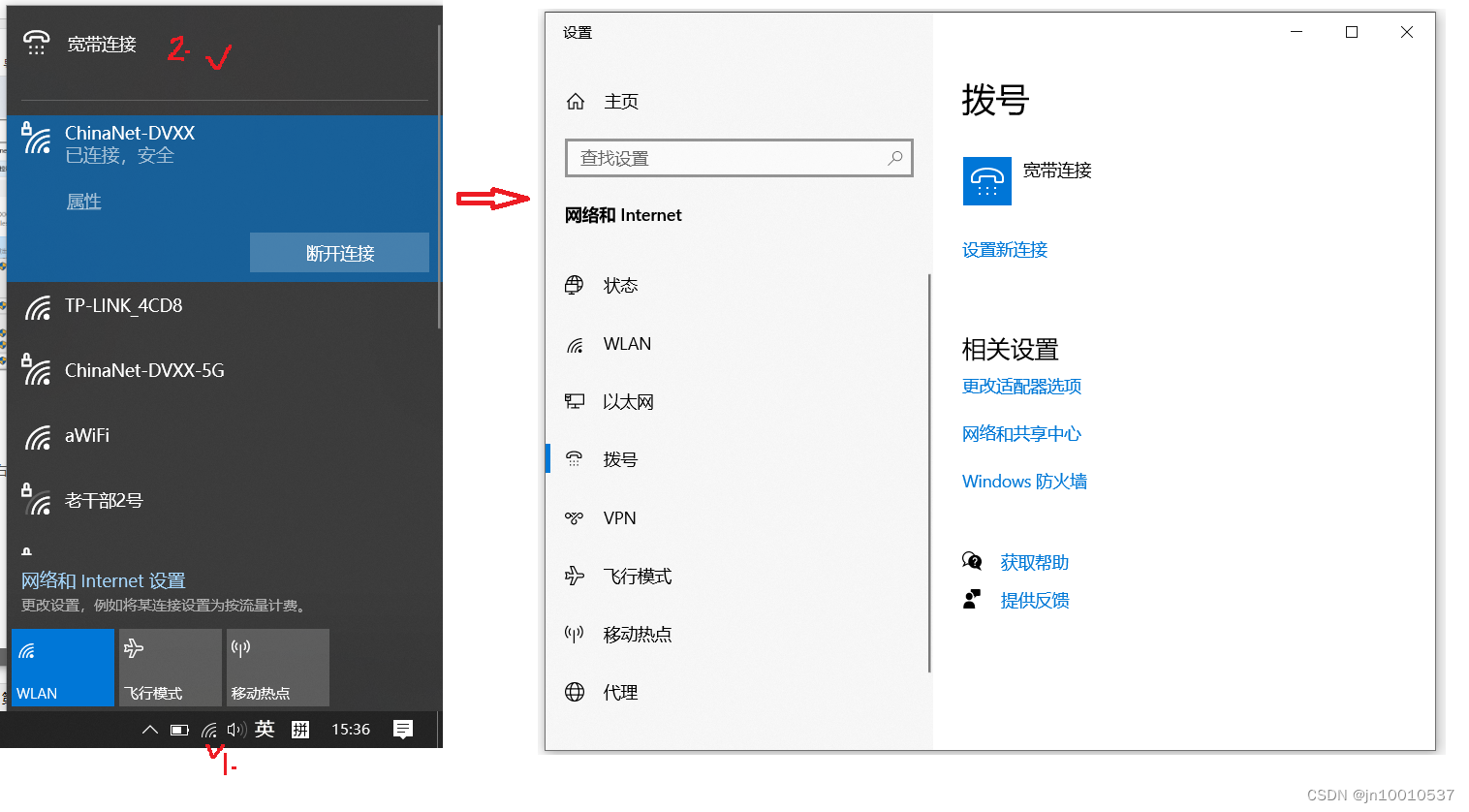The width and height of the screenshot is (1469, 812).
Task: Open the Action Center notification icon
Action: coord(403,730)
